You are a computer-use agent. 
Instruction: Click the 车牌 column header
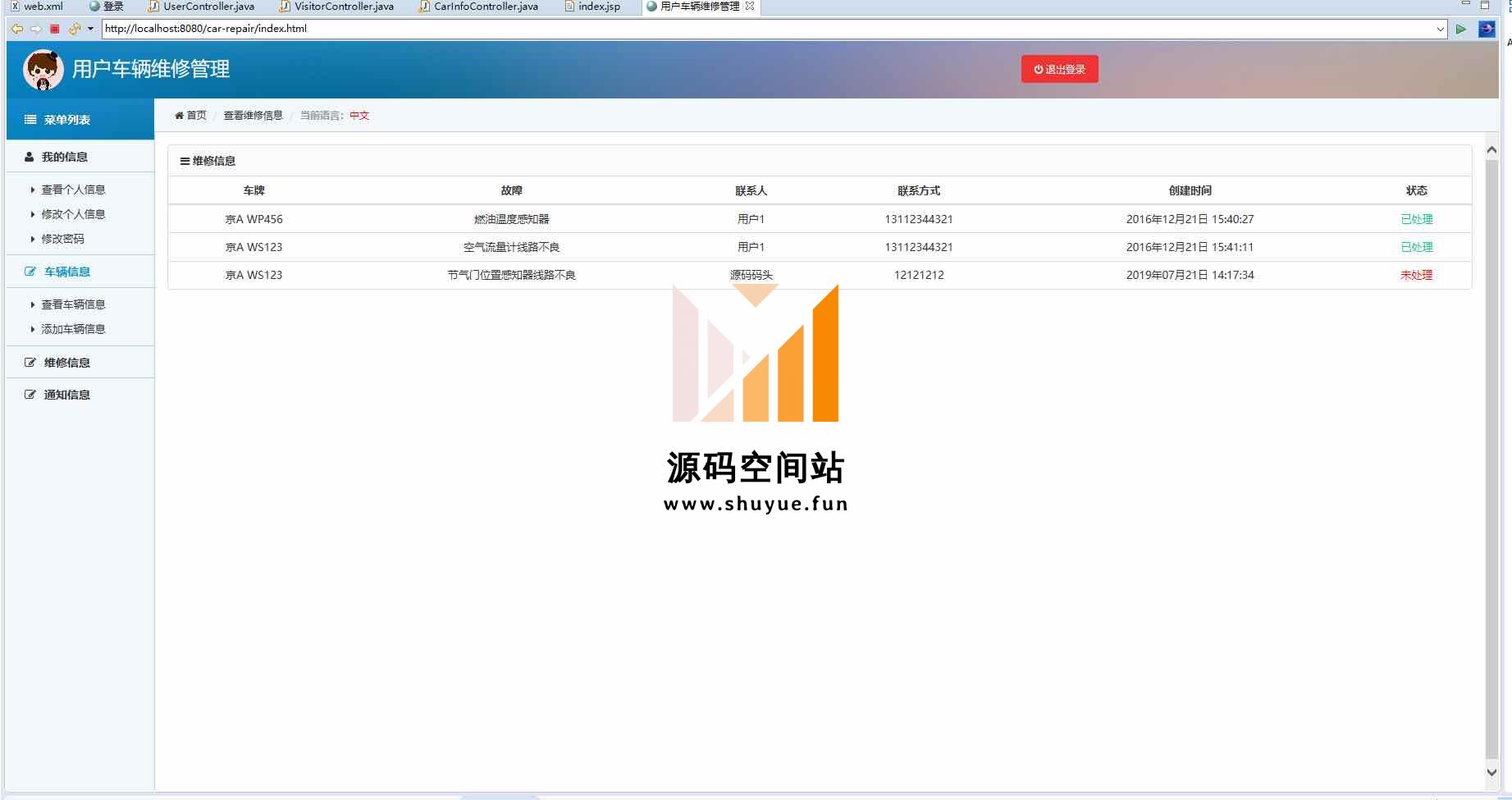tap(254, 190)
